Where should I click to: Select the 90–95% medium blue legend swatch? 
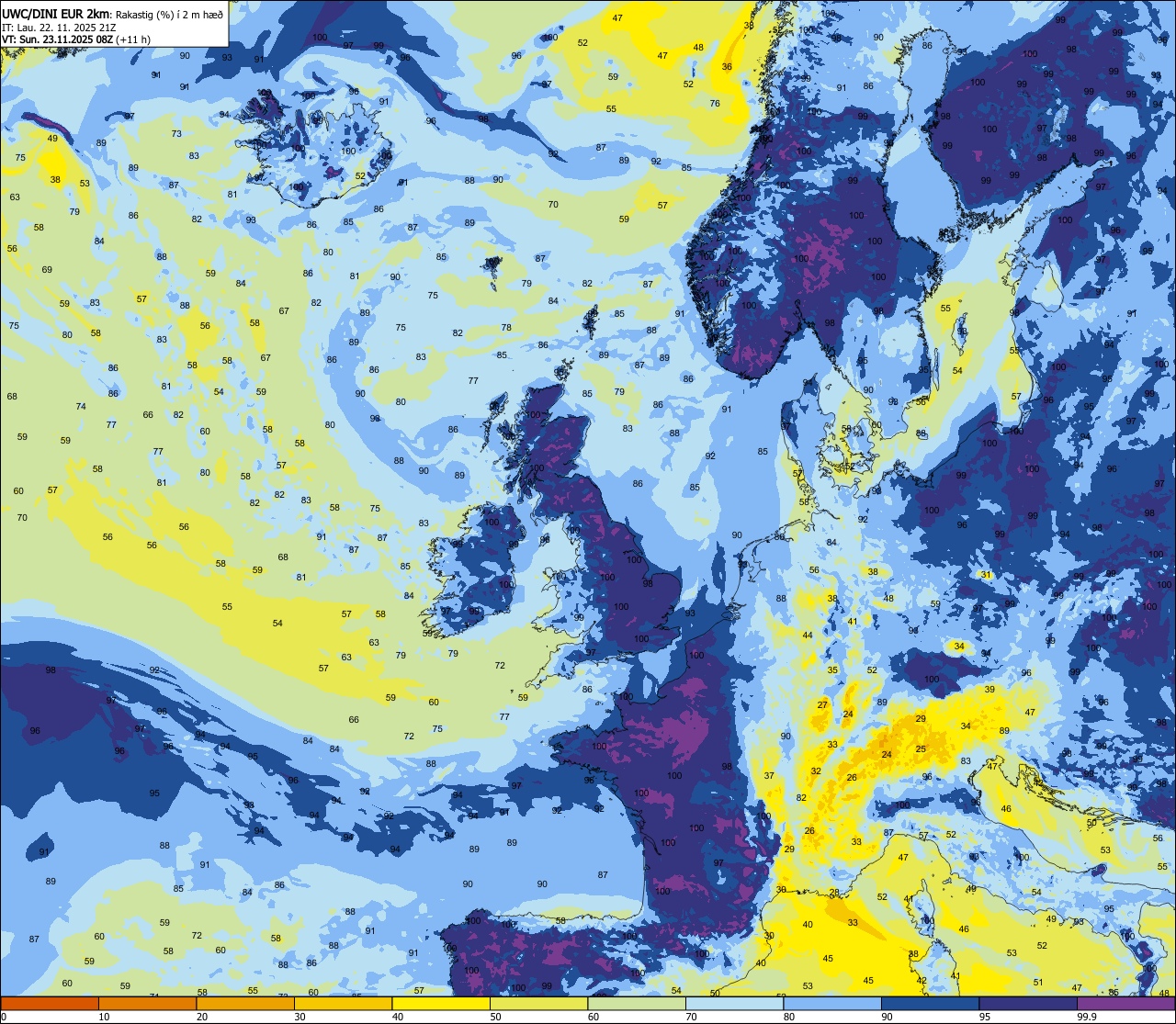coord(930,1003)
